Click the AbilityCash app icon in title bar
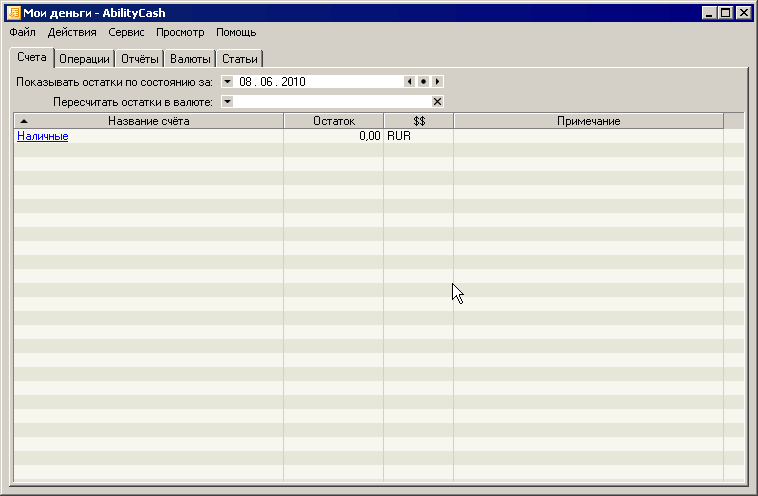 pyautogui.click(x=13, y=13)
